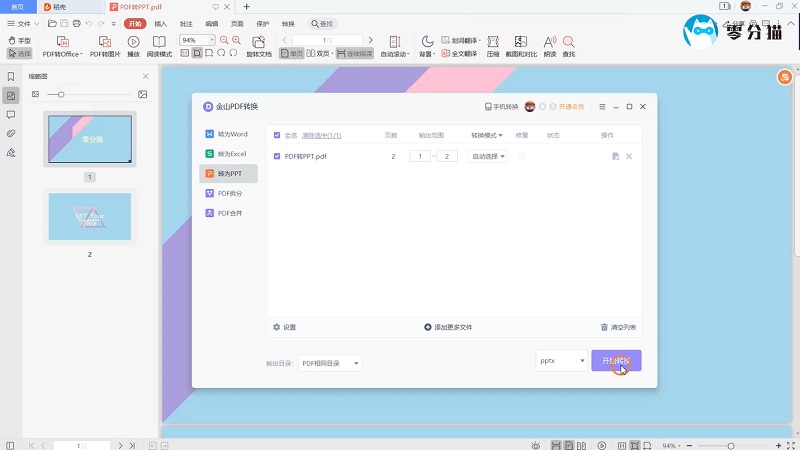The height and width of the screenshot is (450, 800).
Task: Start the 朗读 read-aloud feature
Action: click(x=549, y=46)
